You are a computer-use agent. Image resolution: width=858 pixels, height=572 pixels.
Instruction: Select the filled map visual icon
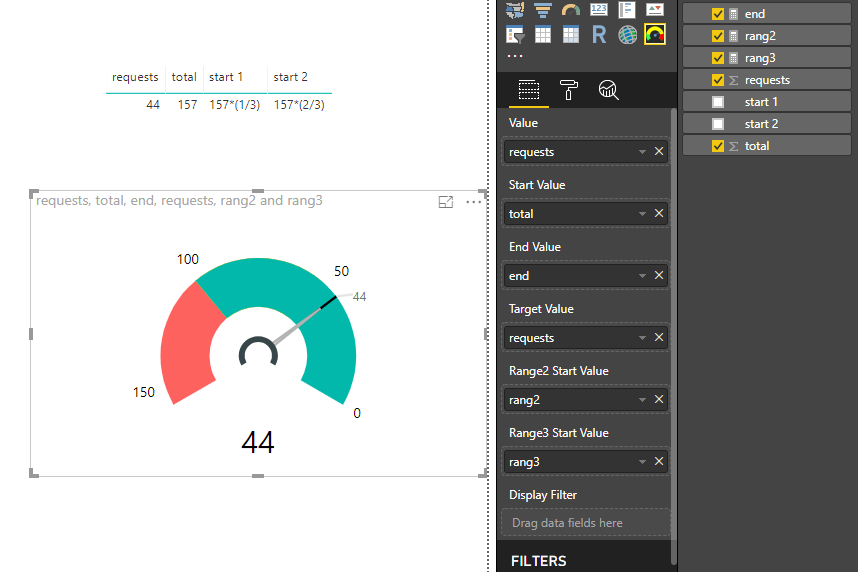coord(515,9)
